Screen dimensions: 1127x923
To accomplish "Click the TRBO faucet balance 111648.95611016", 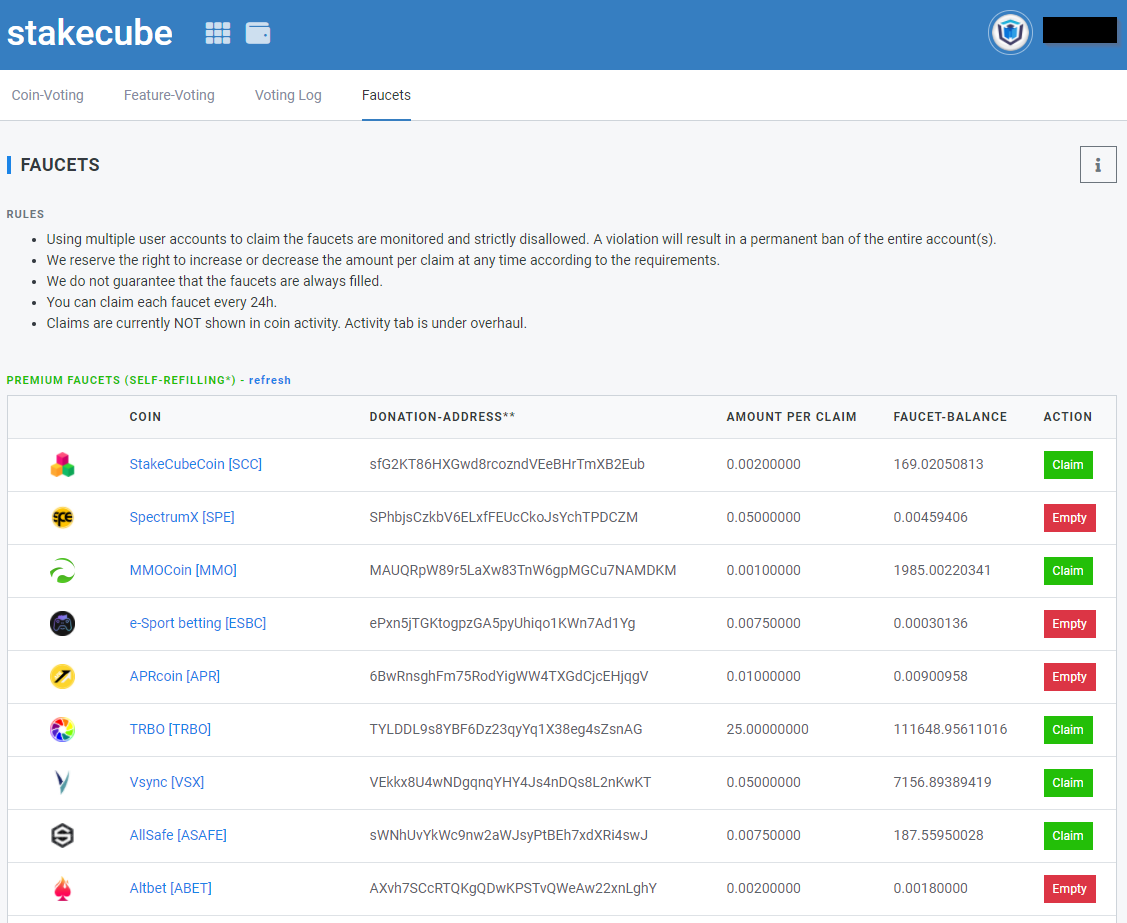I will point(950,730).
